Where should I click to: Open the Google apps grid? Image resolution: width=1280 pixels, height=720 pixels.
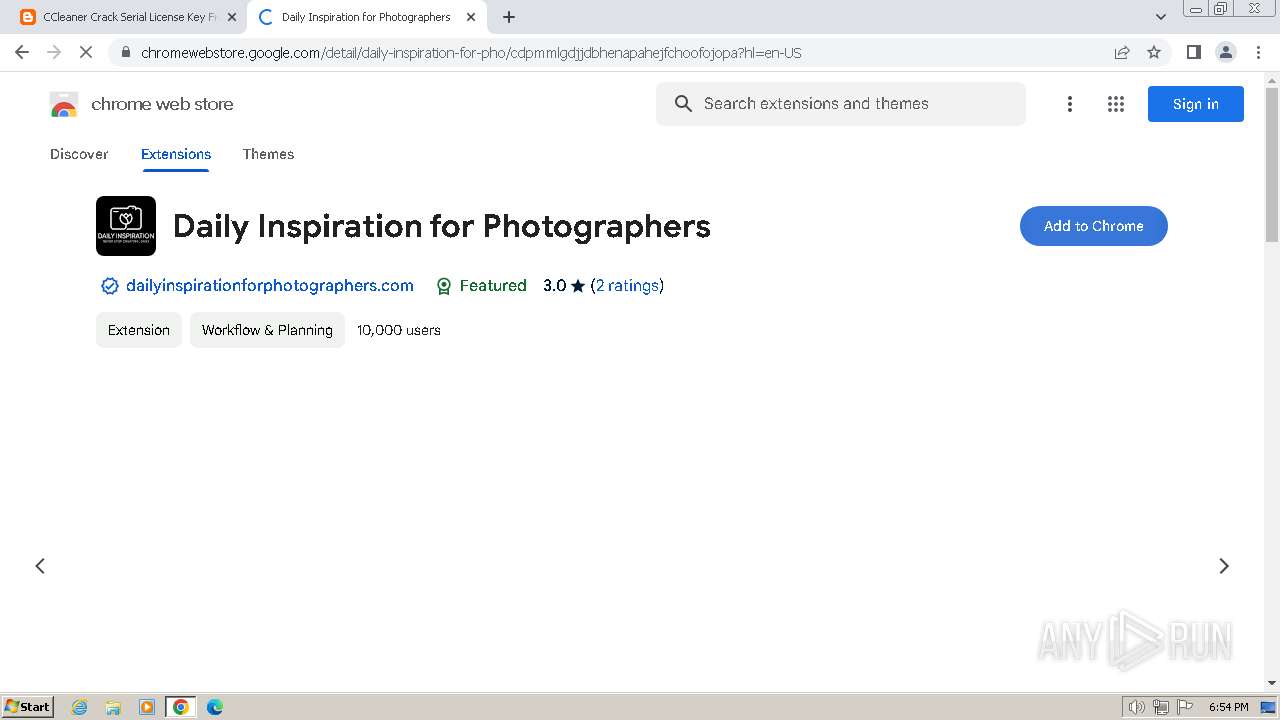[x=1116, y=104]
